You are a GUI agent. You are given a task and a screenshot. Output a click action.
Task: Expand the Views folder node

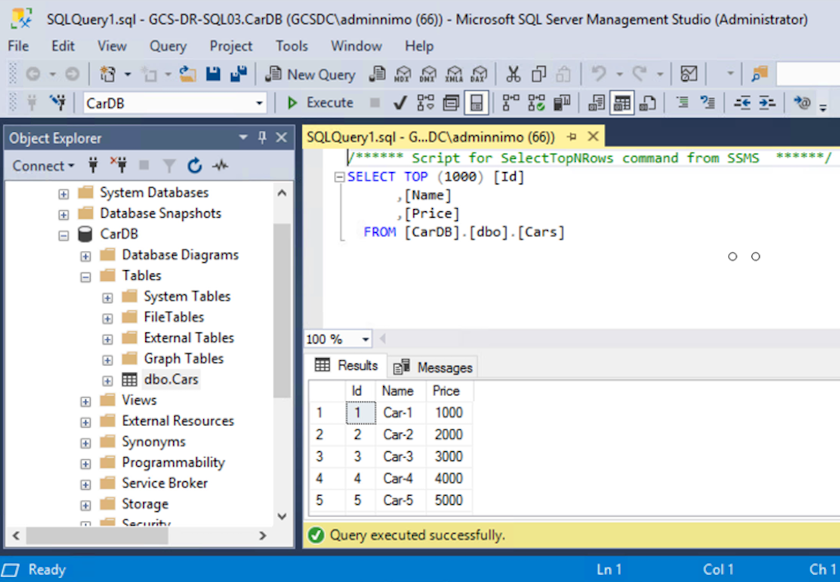pos(85,400)
